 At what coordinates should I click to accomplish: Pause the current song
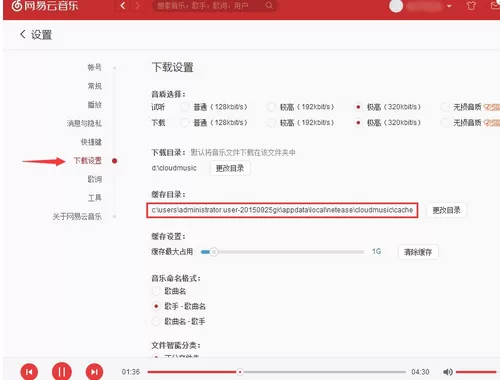[x=62, y=371]
